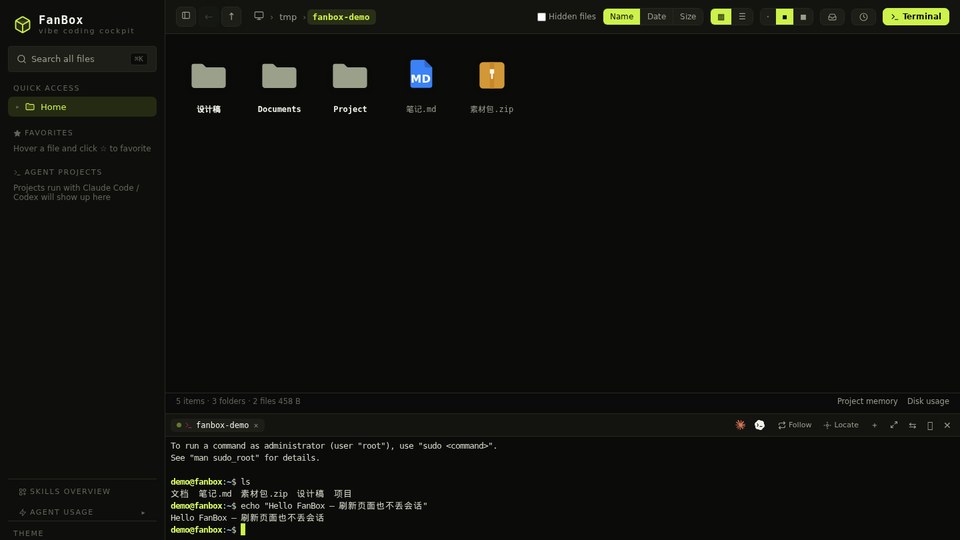Click the Terminal button
The height and width of the screenshot is (540, 960).
916,17
